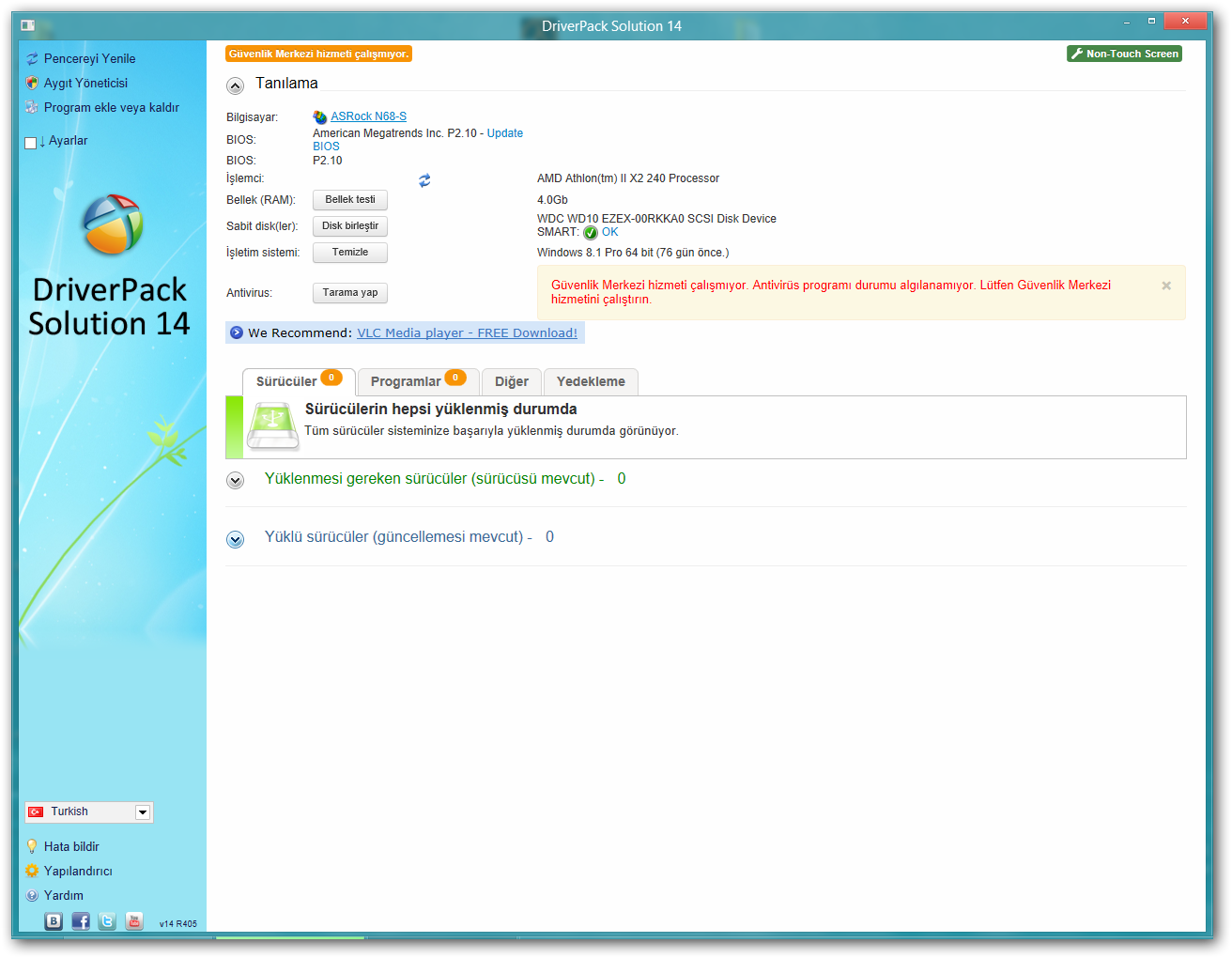Click the AMD Athlon II X2 240 Processor text

pyautogui.click(x=628, y=178)
